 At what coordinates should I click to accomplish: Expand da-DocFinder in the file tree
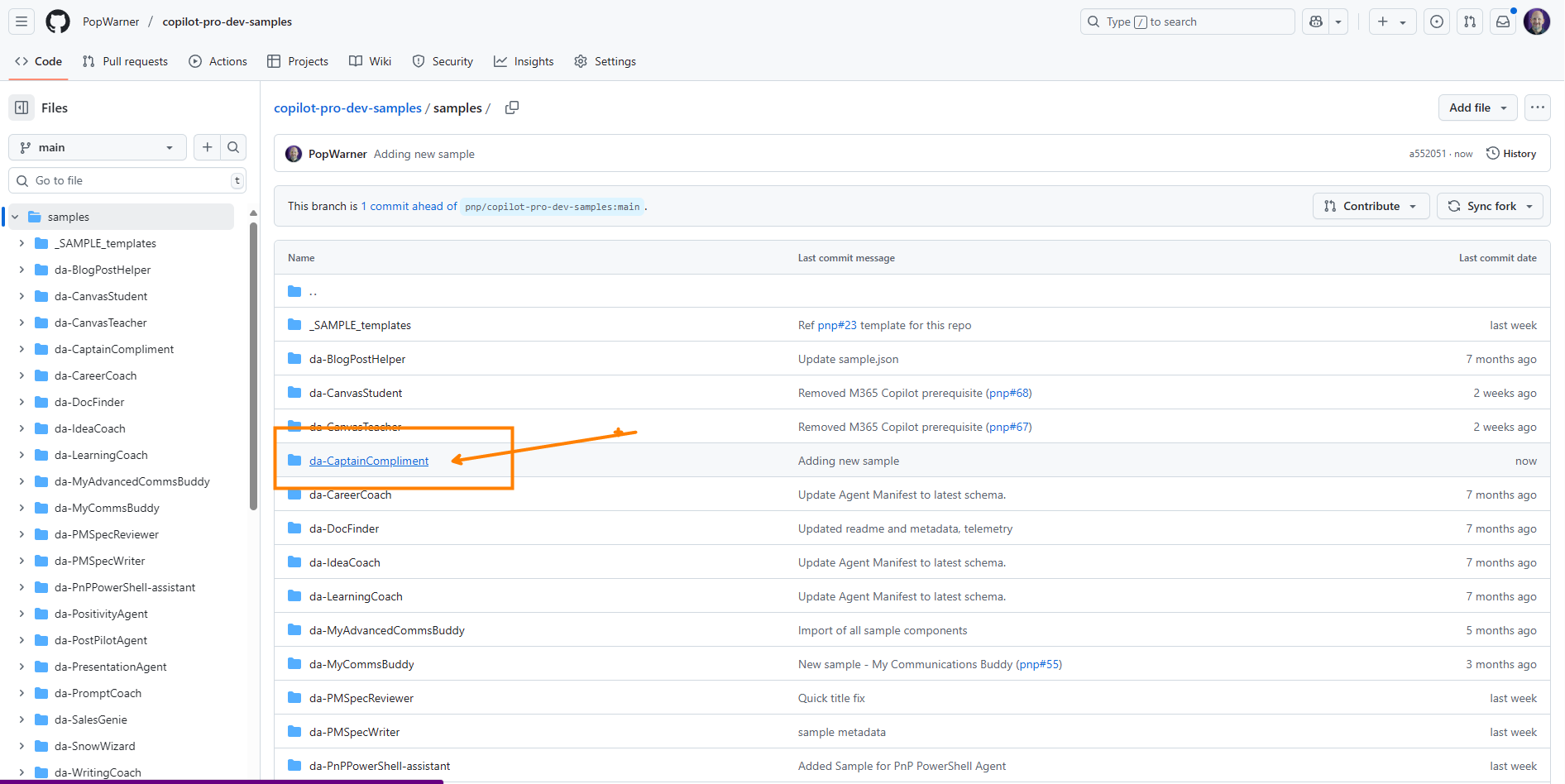pos(22,402)
